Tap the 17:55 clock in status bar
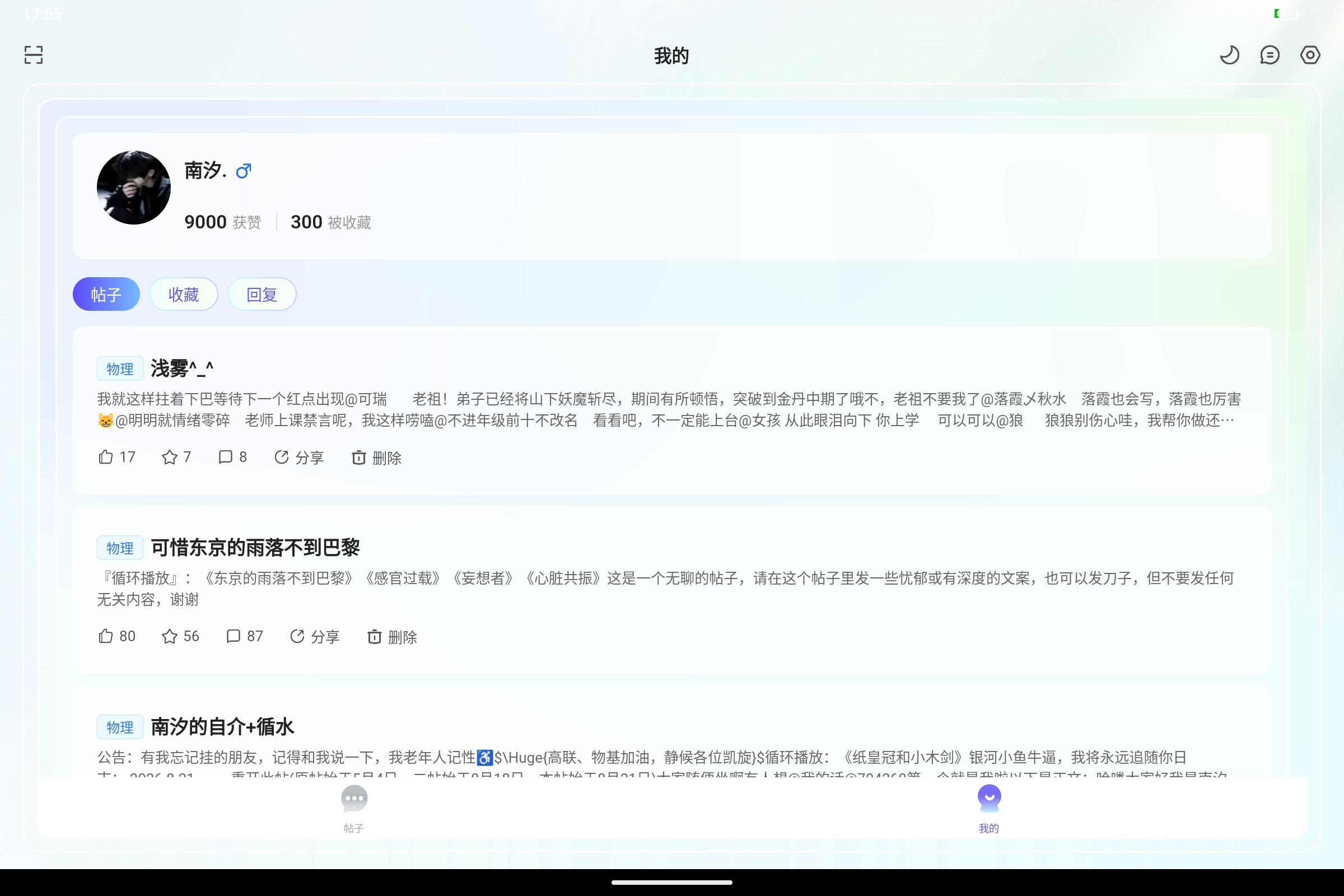1344x896 pixels. click(43, 15)
